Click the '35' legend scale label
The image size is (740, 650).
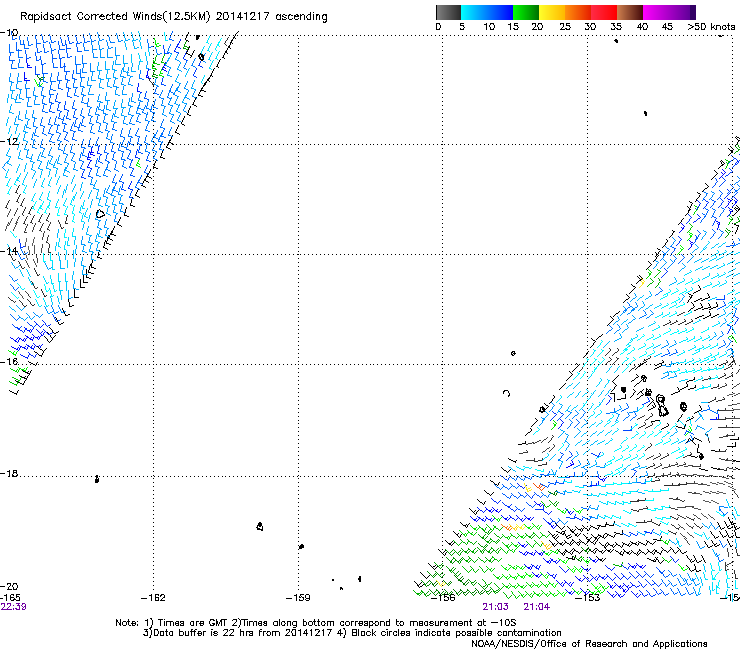coord(616,27)
